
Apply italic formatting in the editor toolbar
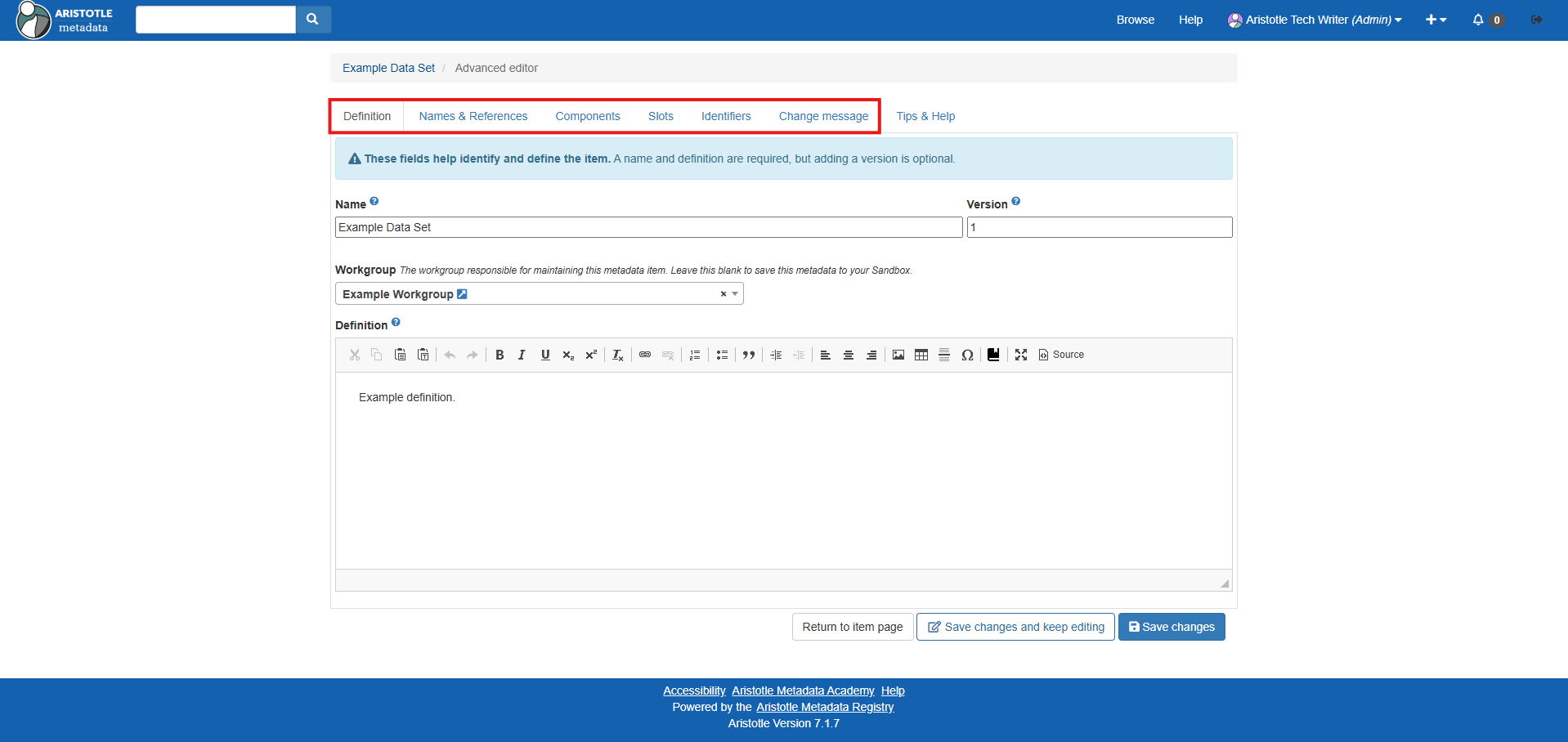coord(522,355)
